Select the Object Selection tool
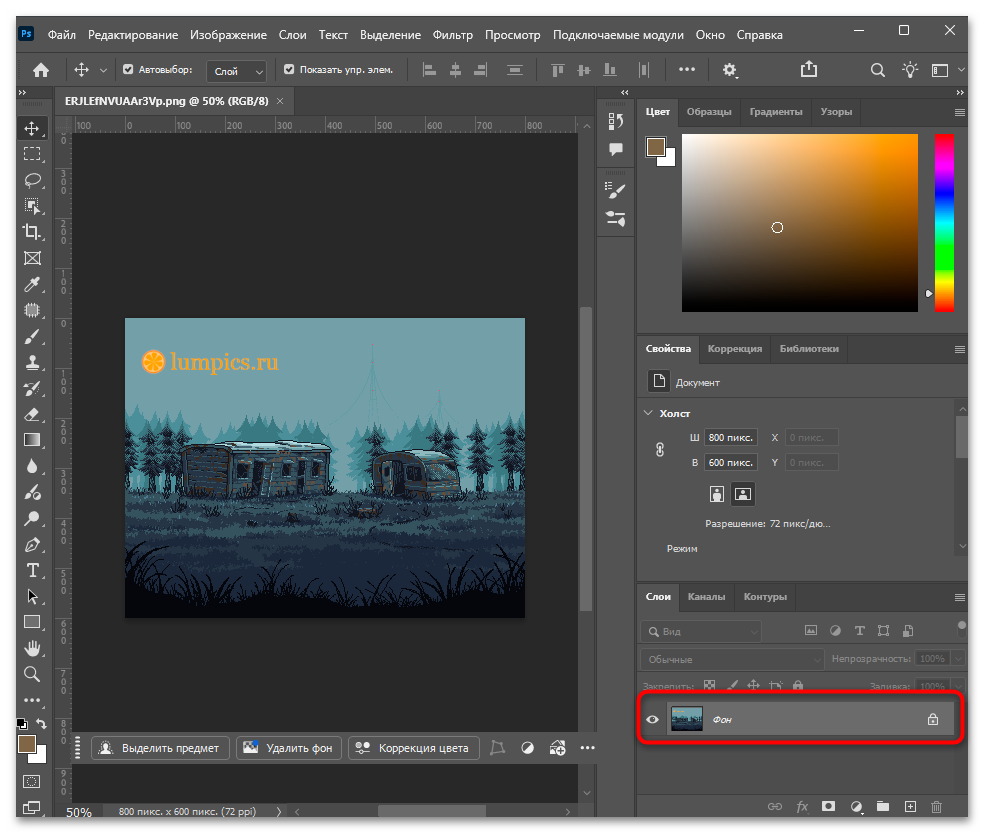 pyautogui.click(x=32, y=206)
